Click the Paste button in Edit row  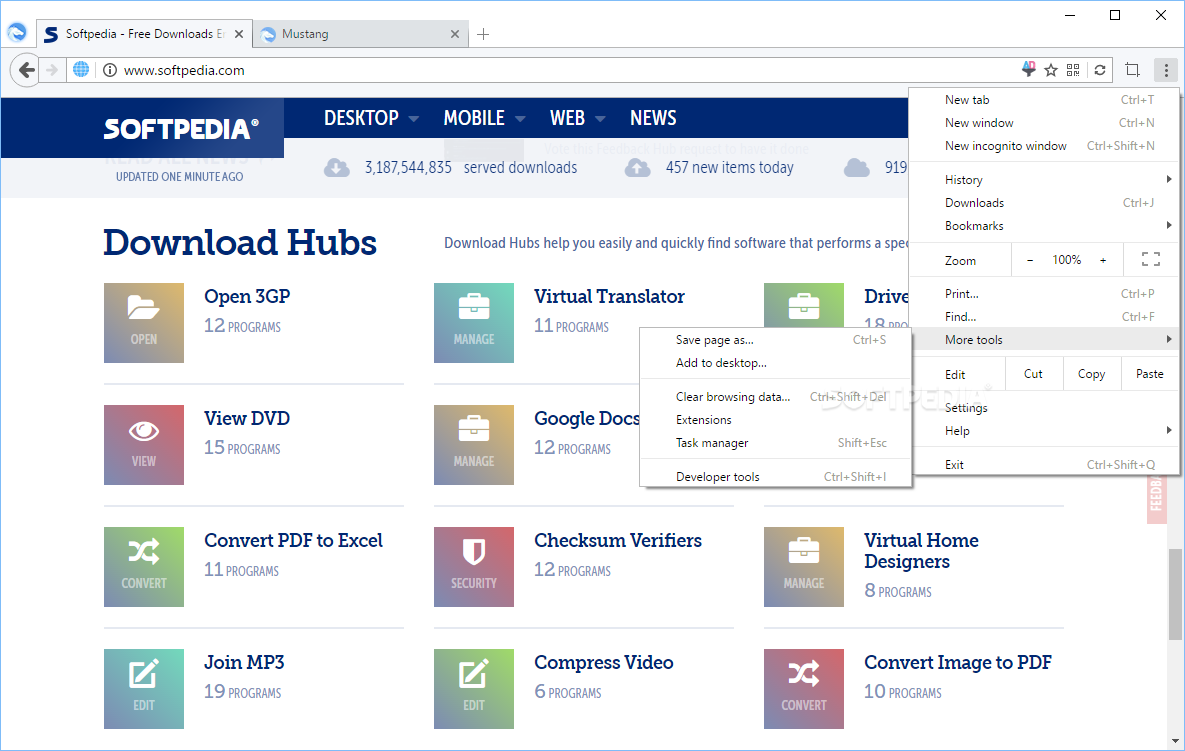[x=1149, y=374]
